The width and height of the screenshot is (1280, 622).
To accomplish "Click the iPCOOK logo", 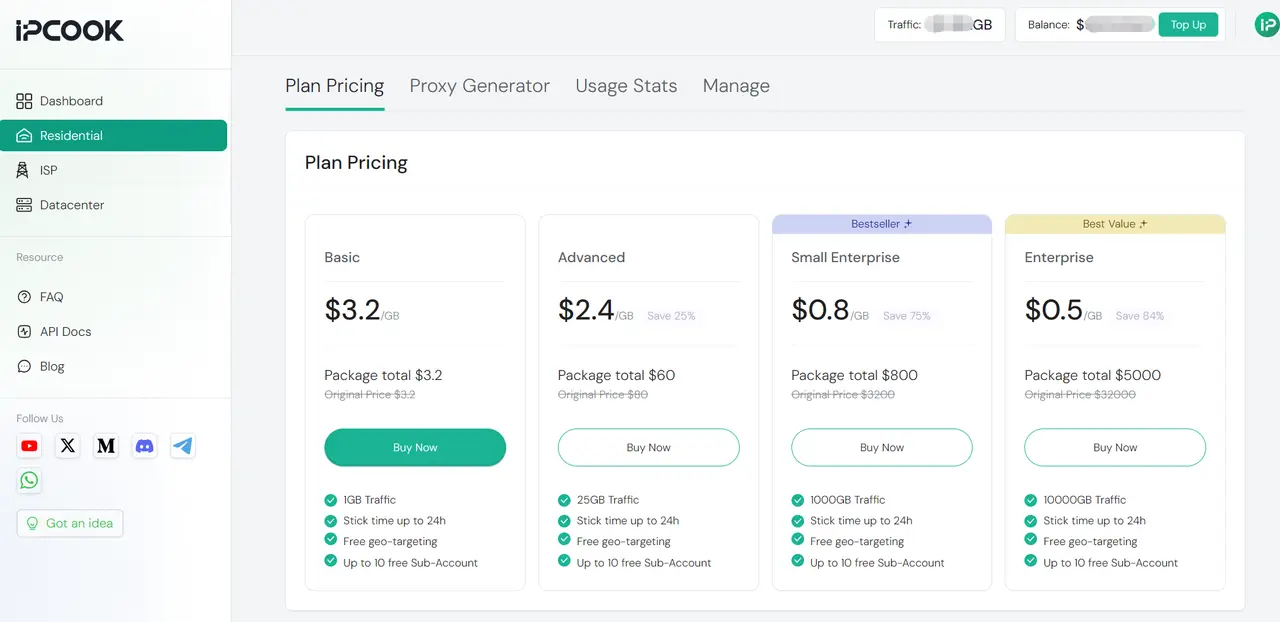I will (67, 31).
